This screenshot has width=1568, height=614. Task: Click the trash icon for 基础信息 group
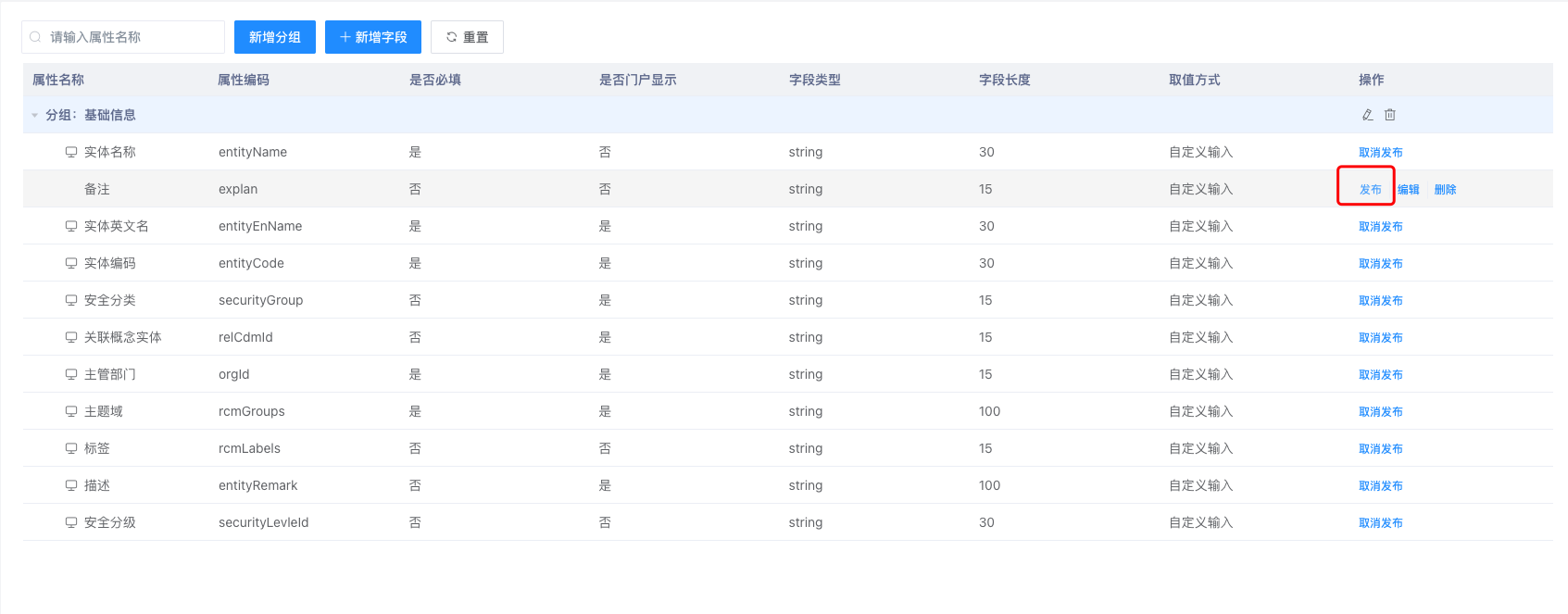point(1390,115)
